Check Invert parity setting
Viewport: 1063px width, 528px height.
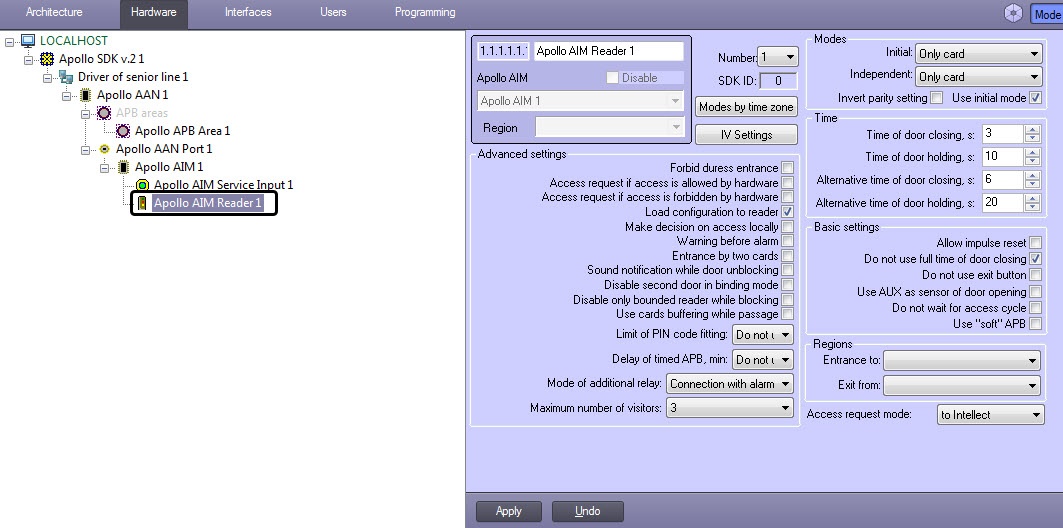pyautogui.click(x=936, y=98)
